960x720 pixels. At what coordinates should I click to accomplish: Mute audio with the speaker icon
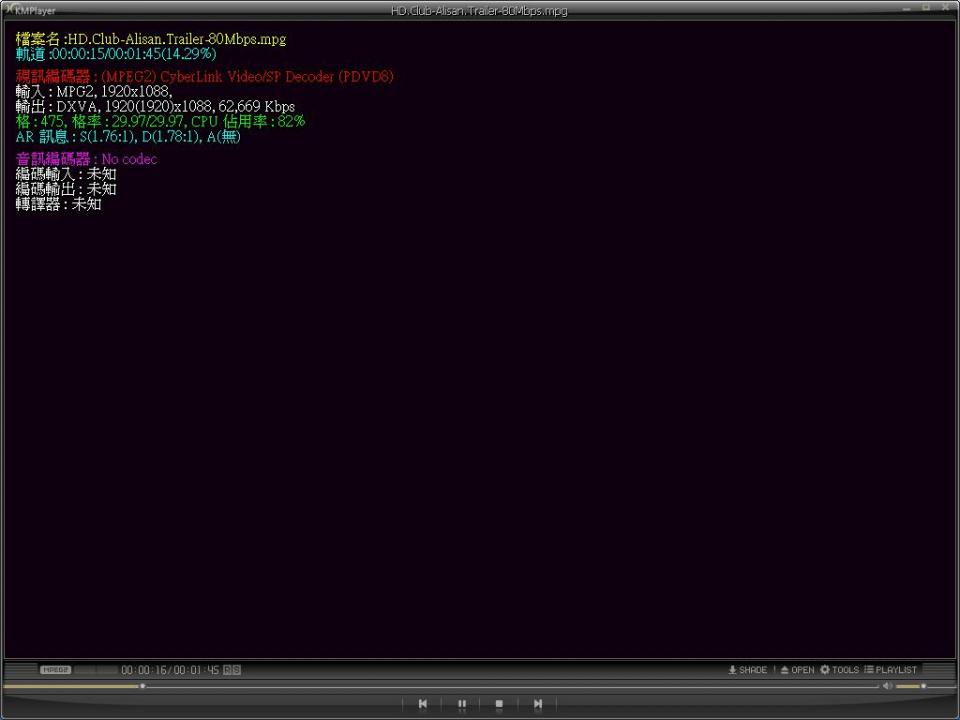[x=887, y=686]
